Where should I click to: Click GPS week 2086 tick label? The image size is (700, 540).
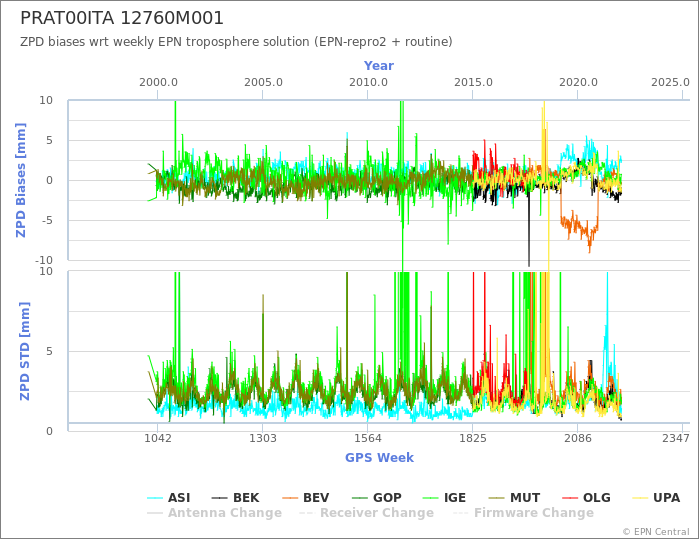tap(578, 438)
